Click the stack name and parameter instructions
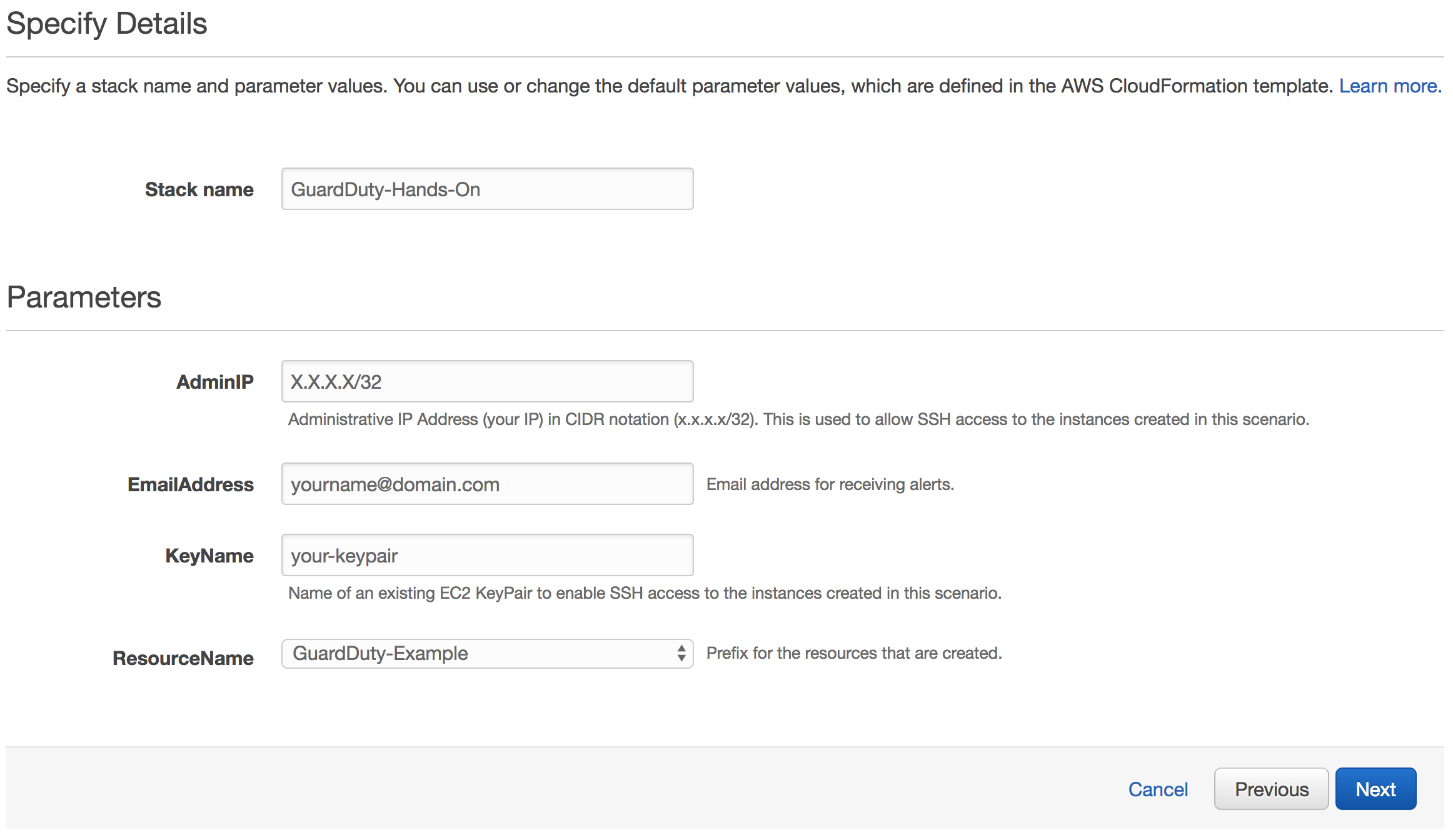This screenshot has height=840, width=1453. [x=670, y=86]
